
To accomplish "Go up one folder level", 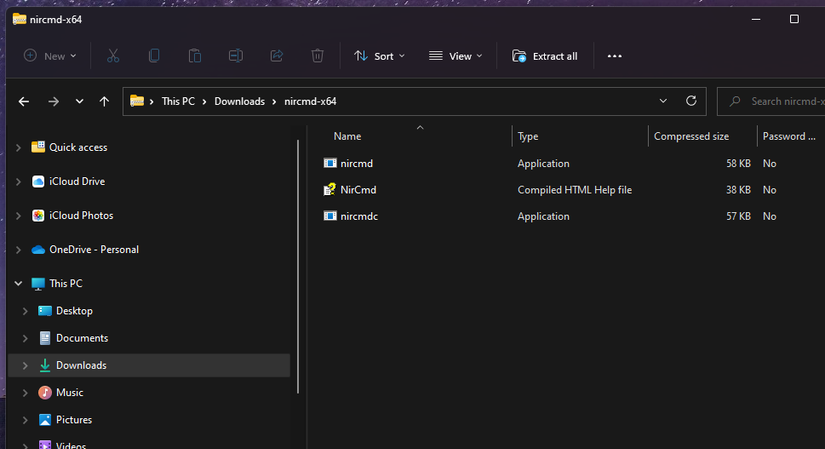I will (x=104, y=101).
